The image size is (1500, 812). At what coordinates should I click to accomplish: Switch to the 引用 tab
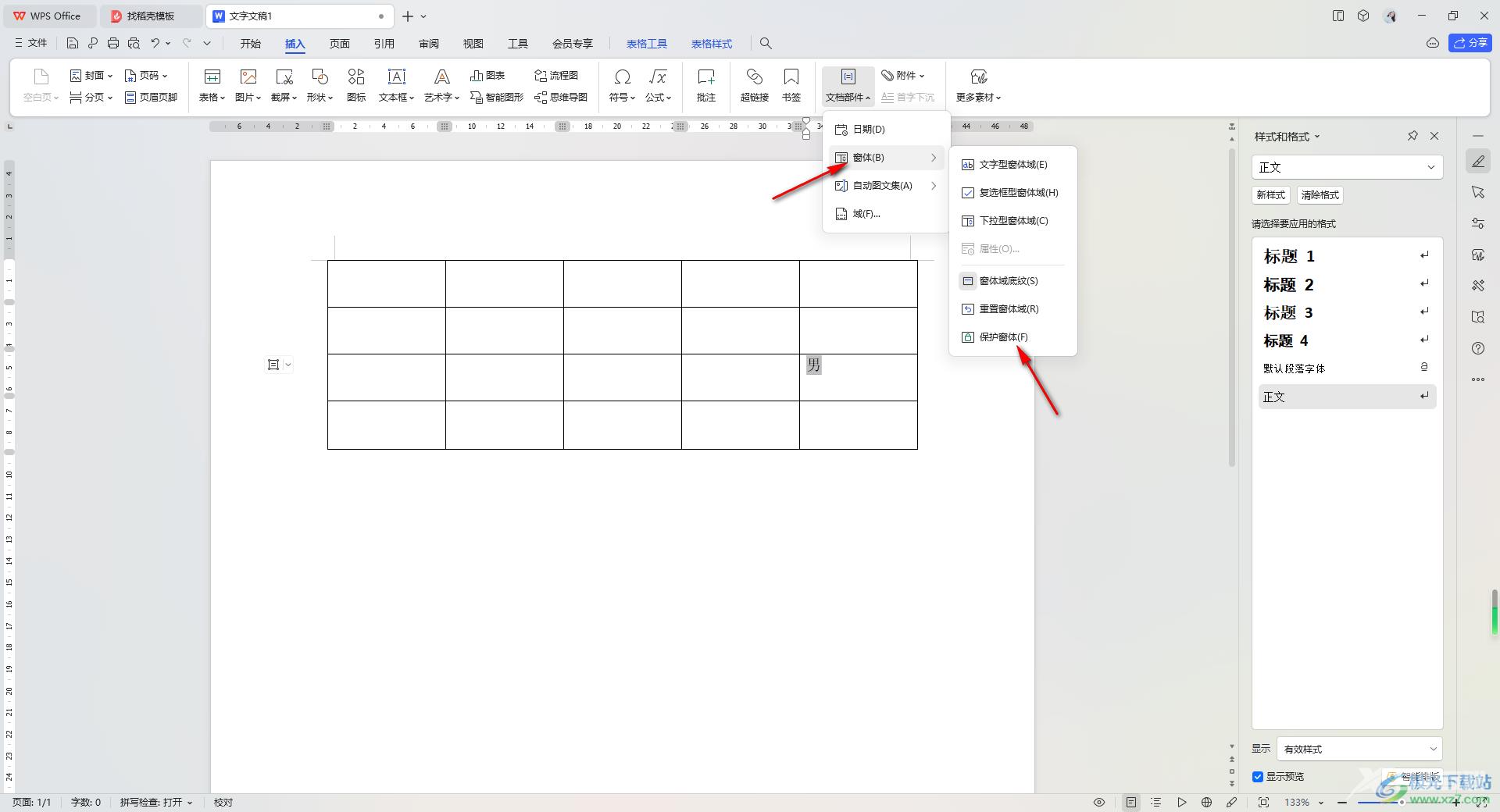click(384, 44)
